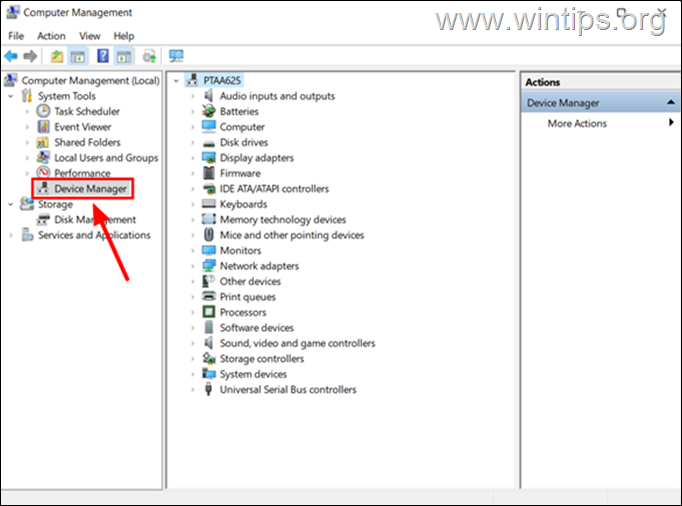682x506 pixels.
Task: Expand the Monitors category
Action: point(193,251)
